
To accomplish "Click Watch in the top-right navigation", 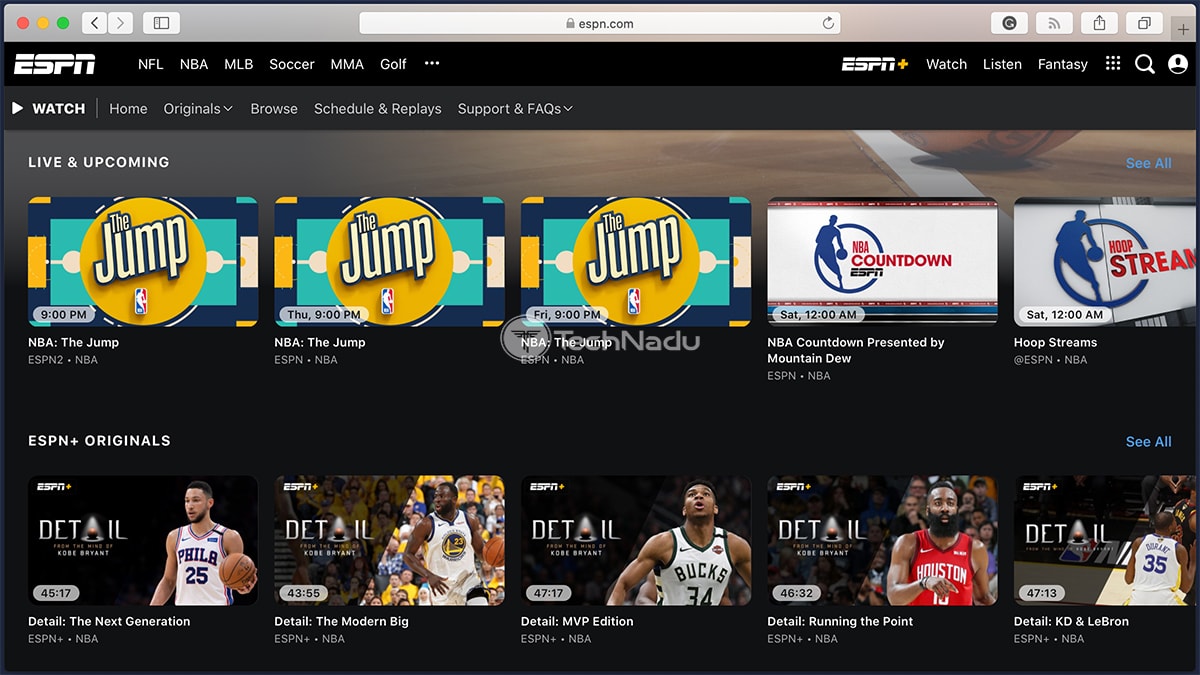I will [x=946, y=64].
